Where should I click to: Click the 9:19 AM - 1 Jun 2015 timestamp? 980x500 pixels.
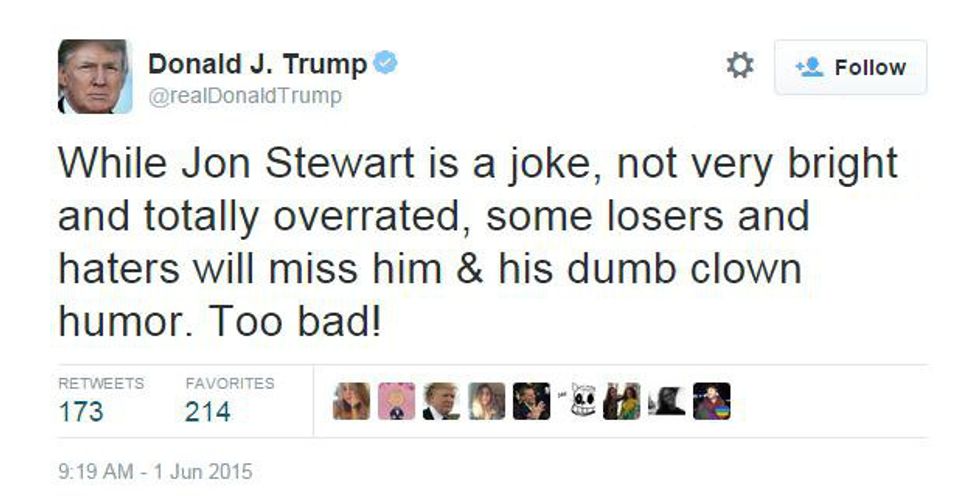point(155,471)
